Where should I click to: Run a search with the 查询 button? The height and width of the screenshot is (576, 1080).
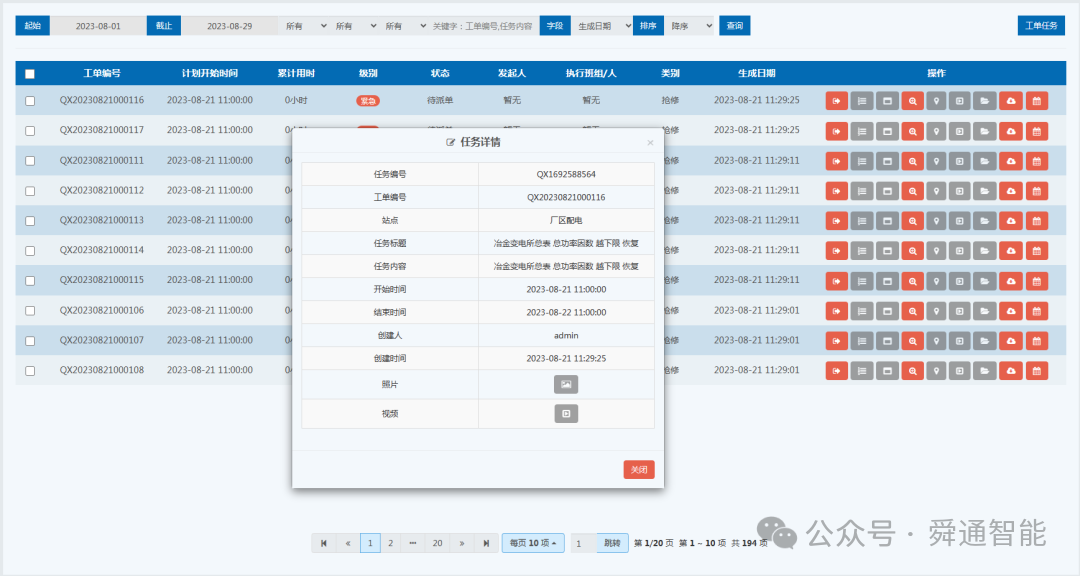click(733, 25)
